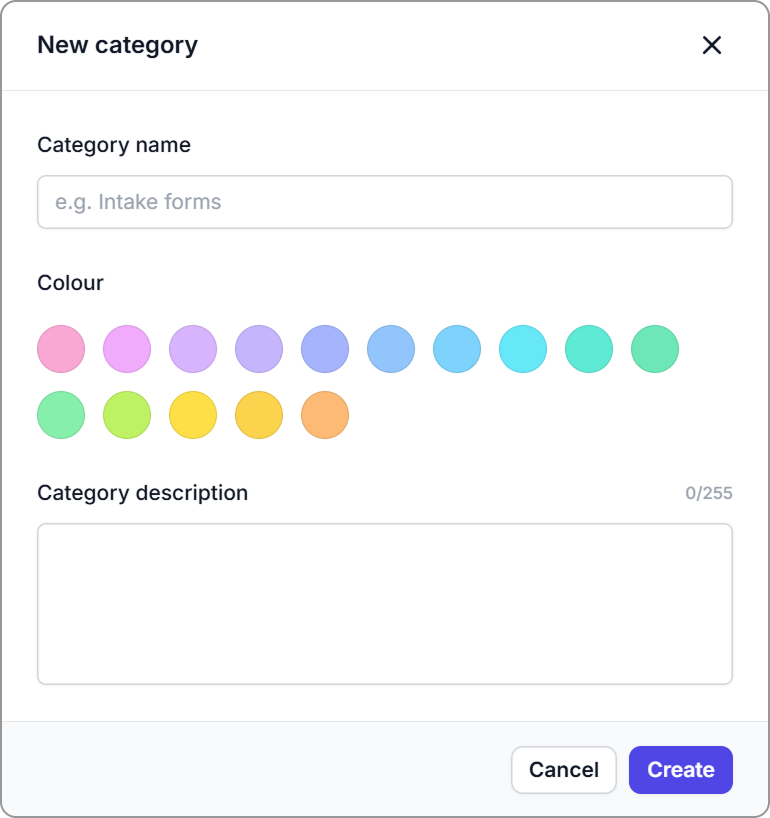Viewport: 770px width, 818px height.
Task: Pick the orange colour swatch
Action: click(x=325, y=415)
